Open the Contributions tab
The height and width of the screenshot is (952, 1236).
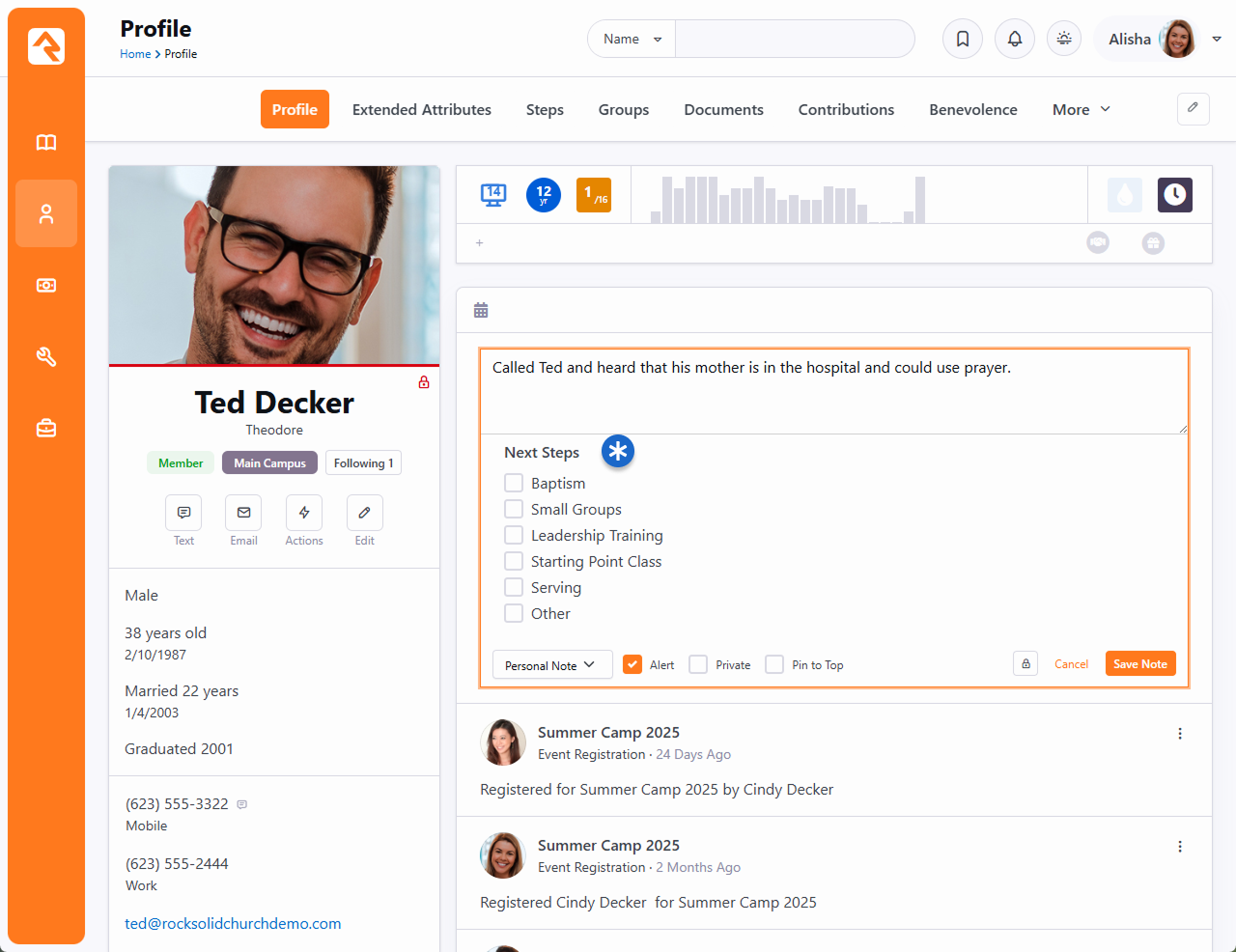pyautogui.click(x=846, y=110)
